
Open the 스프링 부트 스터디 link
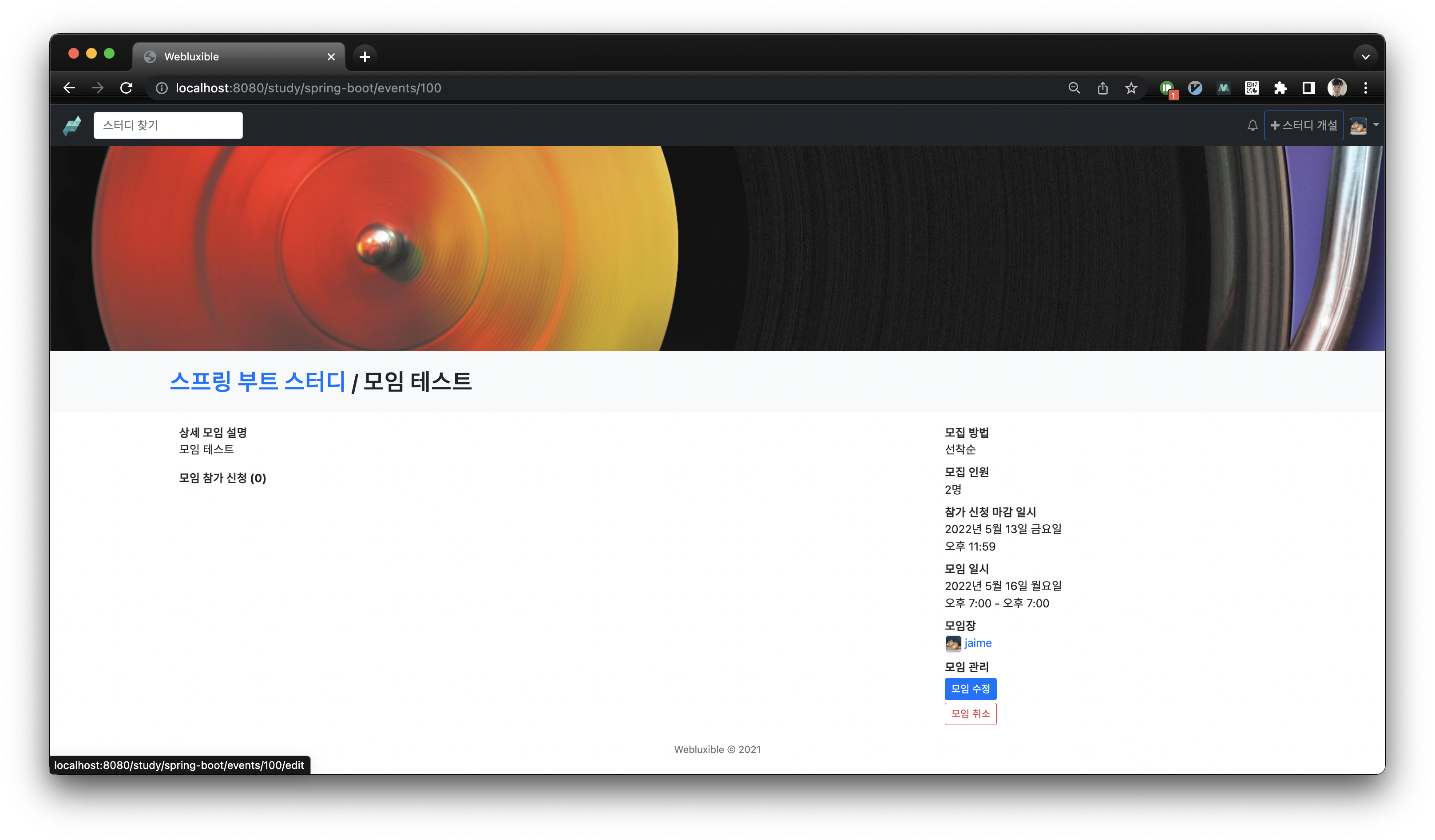point(258,381)
